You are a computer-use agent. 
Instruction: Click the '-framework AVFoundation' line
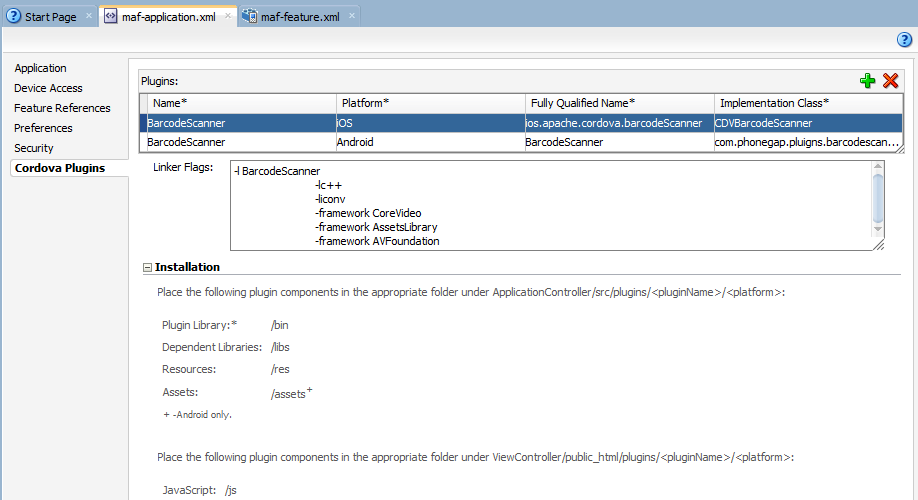click(377, 241)
